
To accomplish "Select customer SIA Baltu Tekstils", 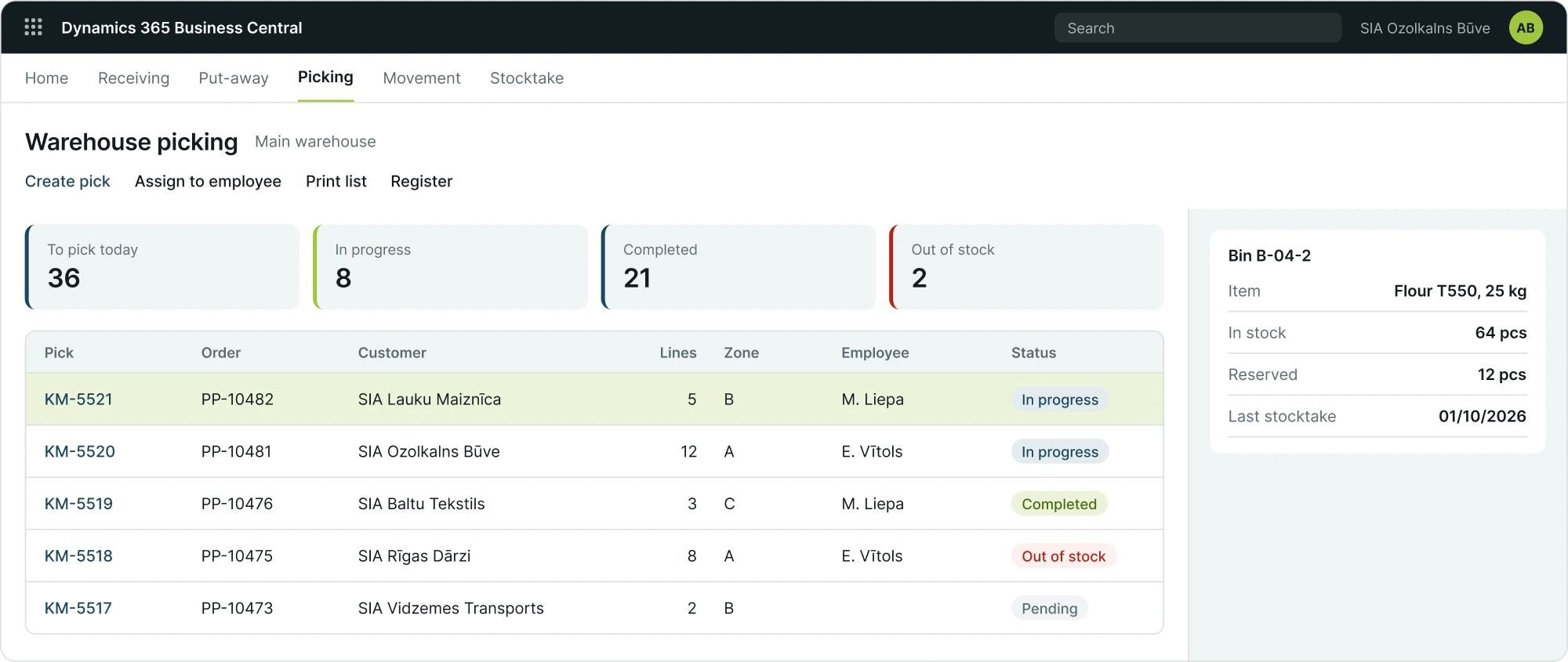I will tap(422, 504).
